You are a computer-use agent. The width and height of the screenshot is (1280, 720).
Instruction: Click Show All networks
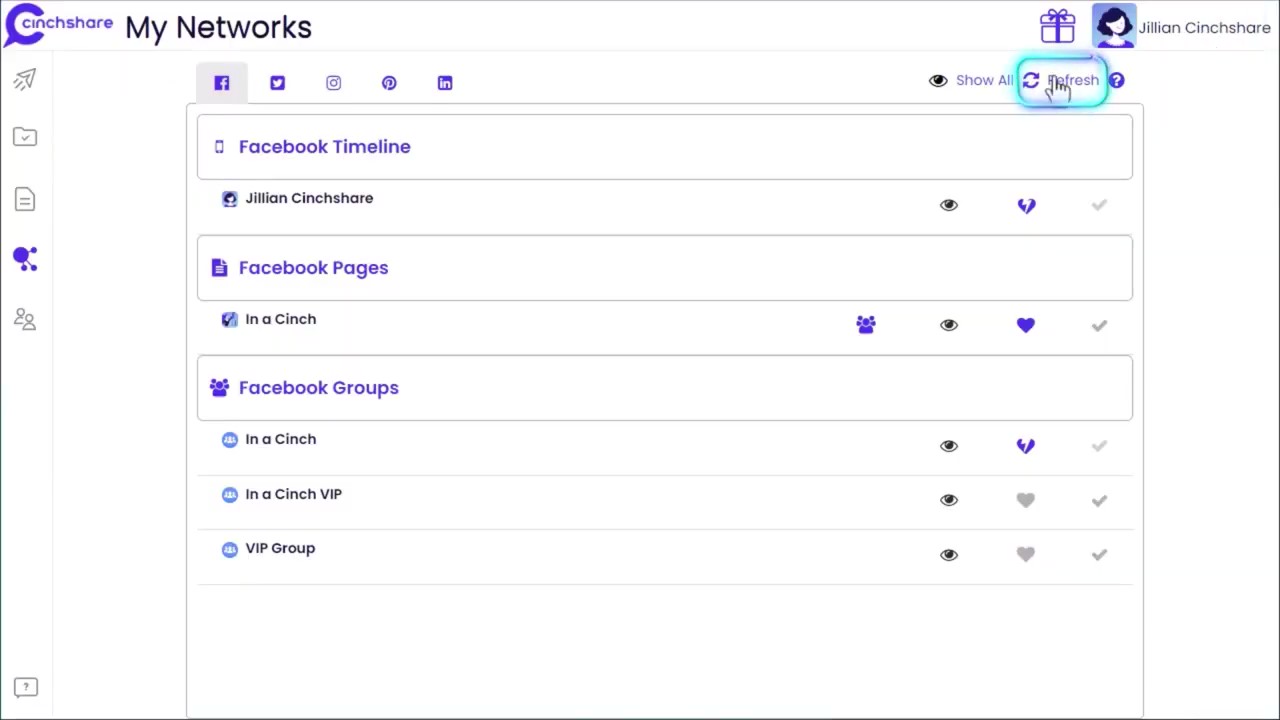point(971,80)
